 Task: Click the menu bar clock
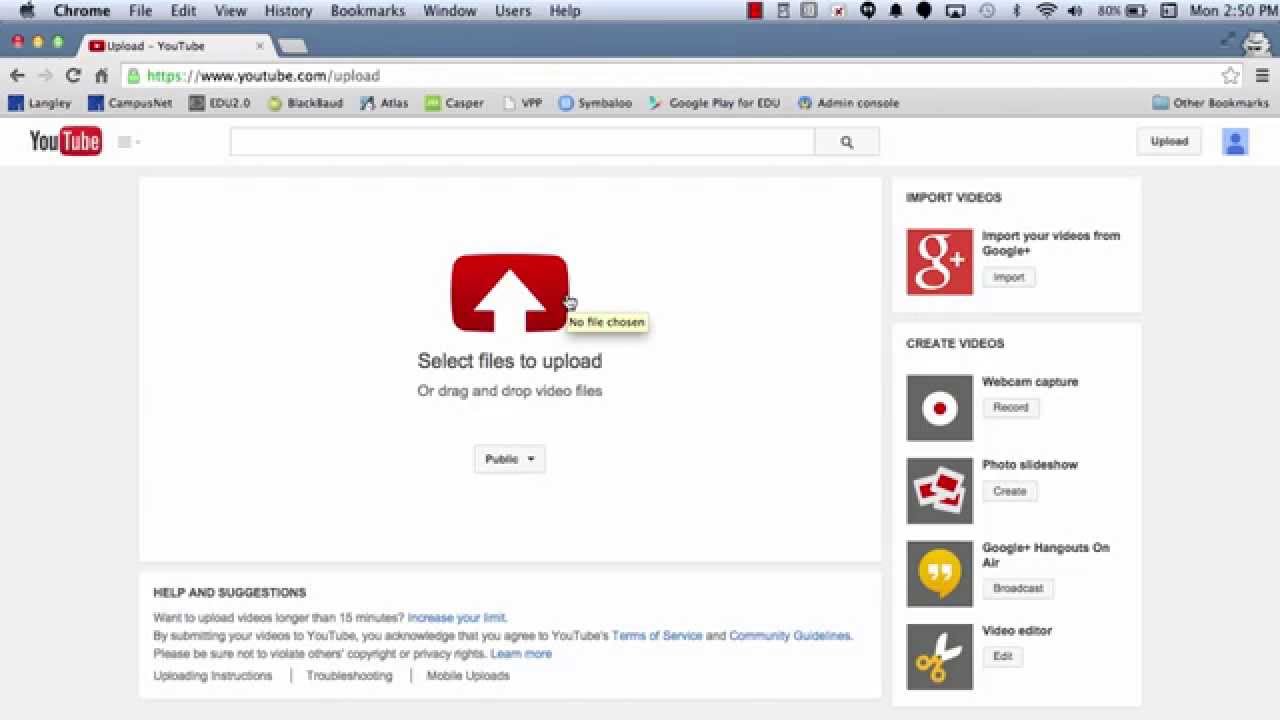[x=1232, y=11]
